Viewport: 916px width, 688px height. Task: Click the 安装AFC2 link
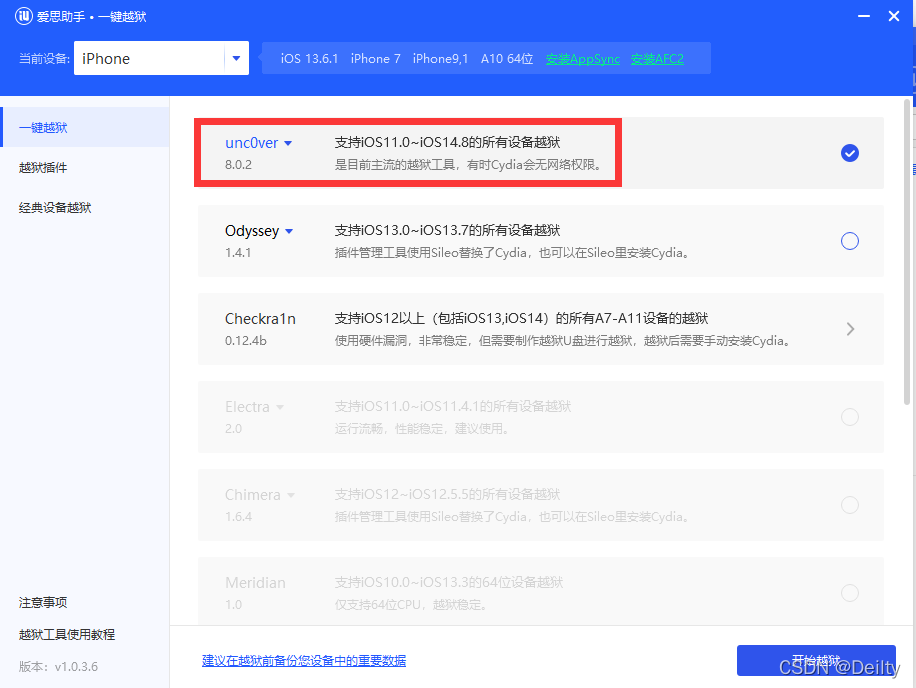click(x=657, y=59)
